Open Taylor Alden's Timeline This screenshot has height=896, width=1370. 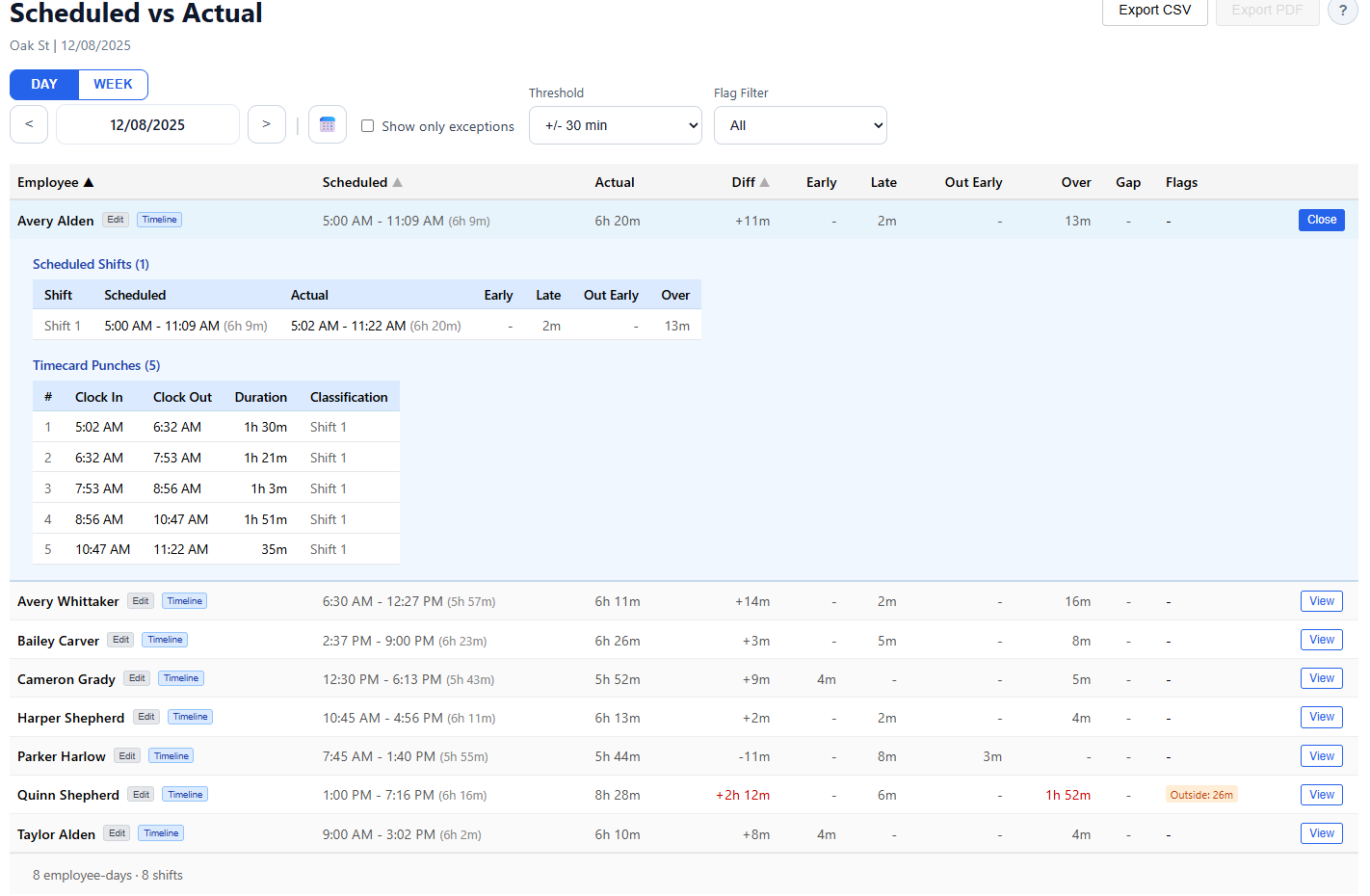pyautogui.click(x=162, y=833)
